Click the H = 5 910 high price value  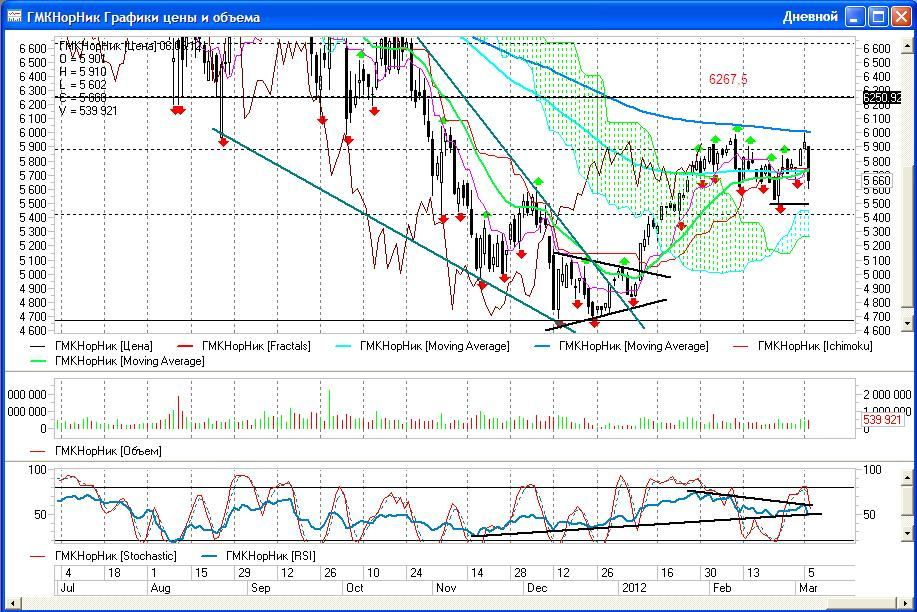coord(83,71)
